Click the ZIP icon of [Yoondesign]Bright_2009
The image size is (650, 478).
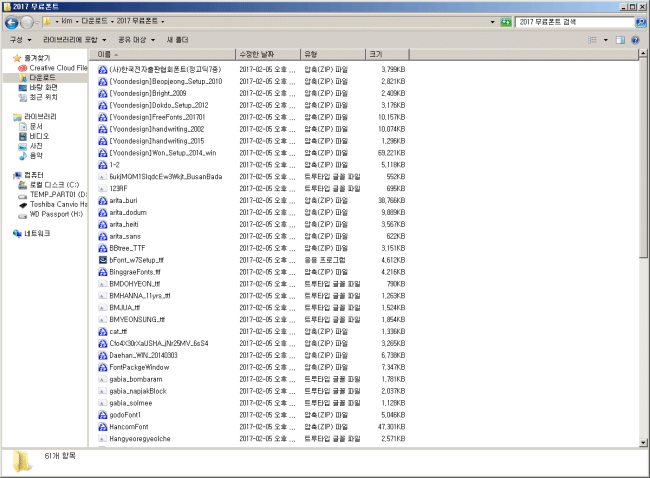[102, 94]
